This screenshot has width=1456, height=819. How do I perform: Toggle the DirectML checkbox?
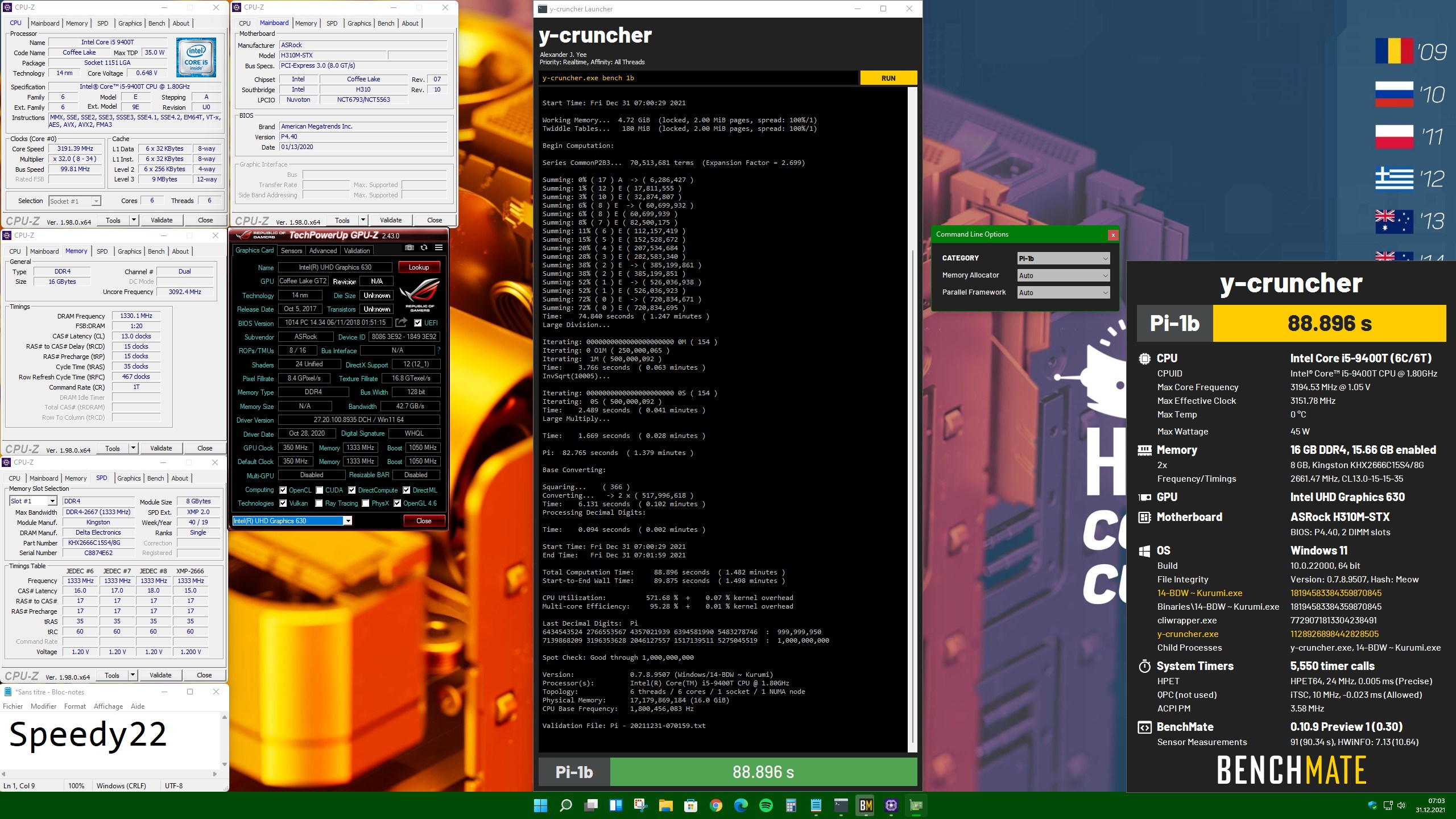[407, 490]
